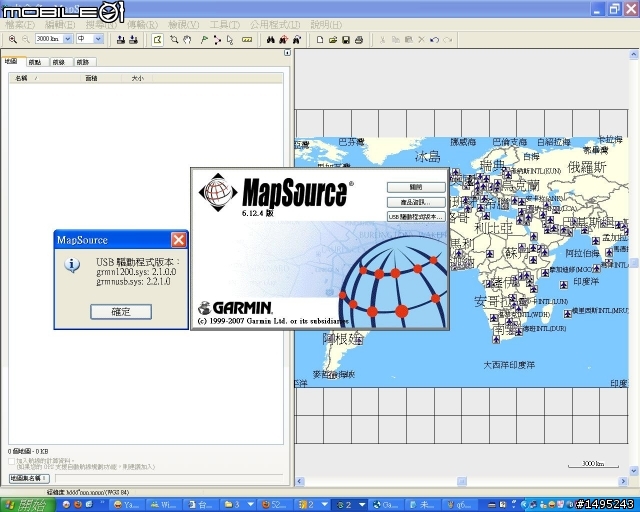The width and height of the screenshot is (640, 512).
Task: Select the Selection arrow tool
Action: coord(230,40)
